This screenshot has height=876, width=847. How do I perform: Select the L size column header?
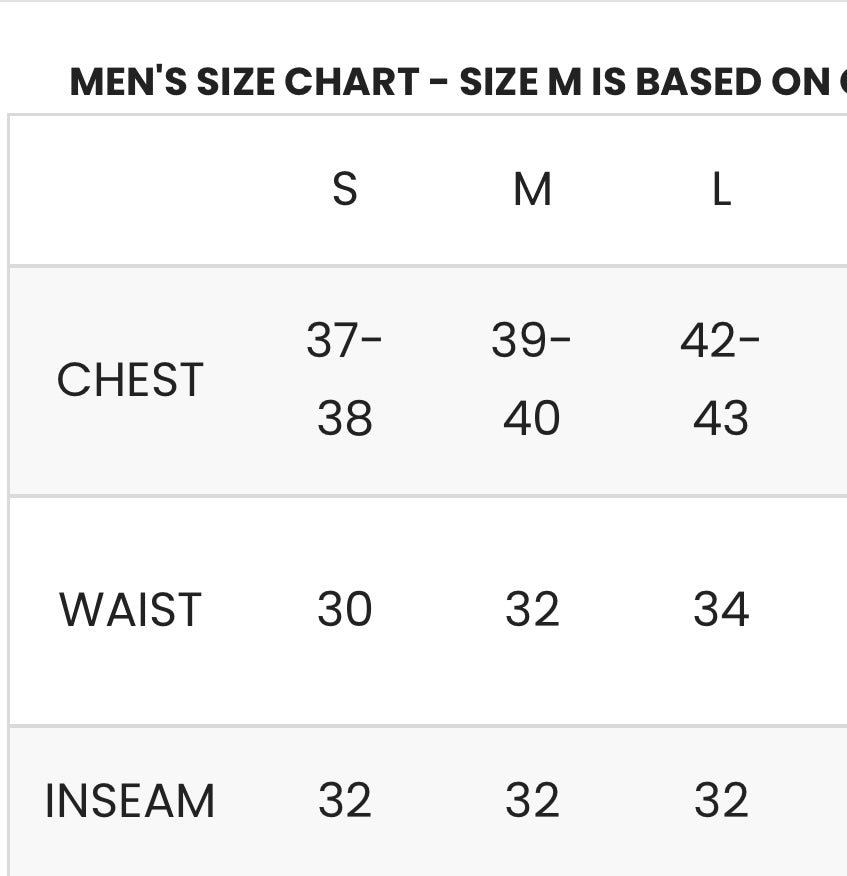[721, 189]
